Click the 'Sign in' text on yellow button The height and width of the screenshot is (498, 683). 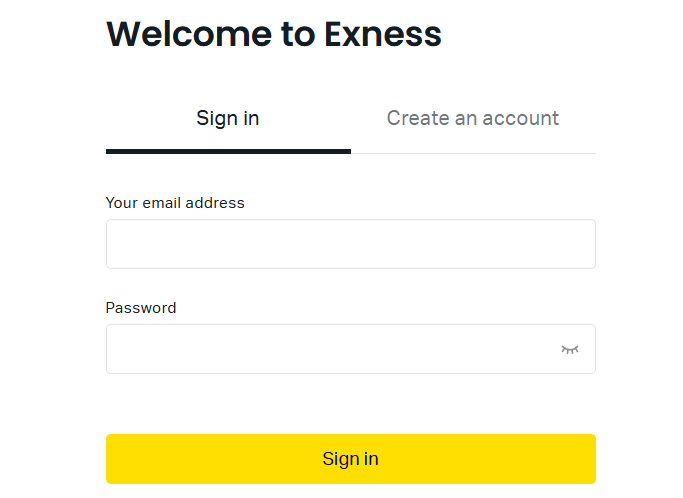(x=350, y=459)
